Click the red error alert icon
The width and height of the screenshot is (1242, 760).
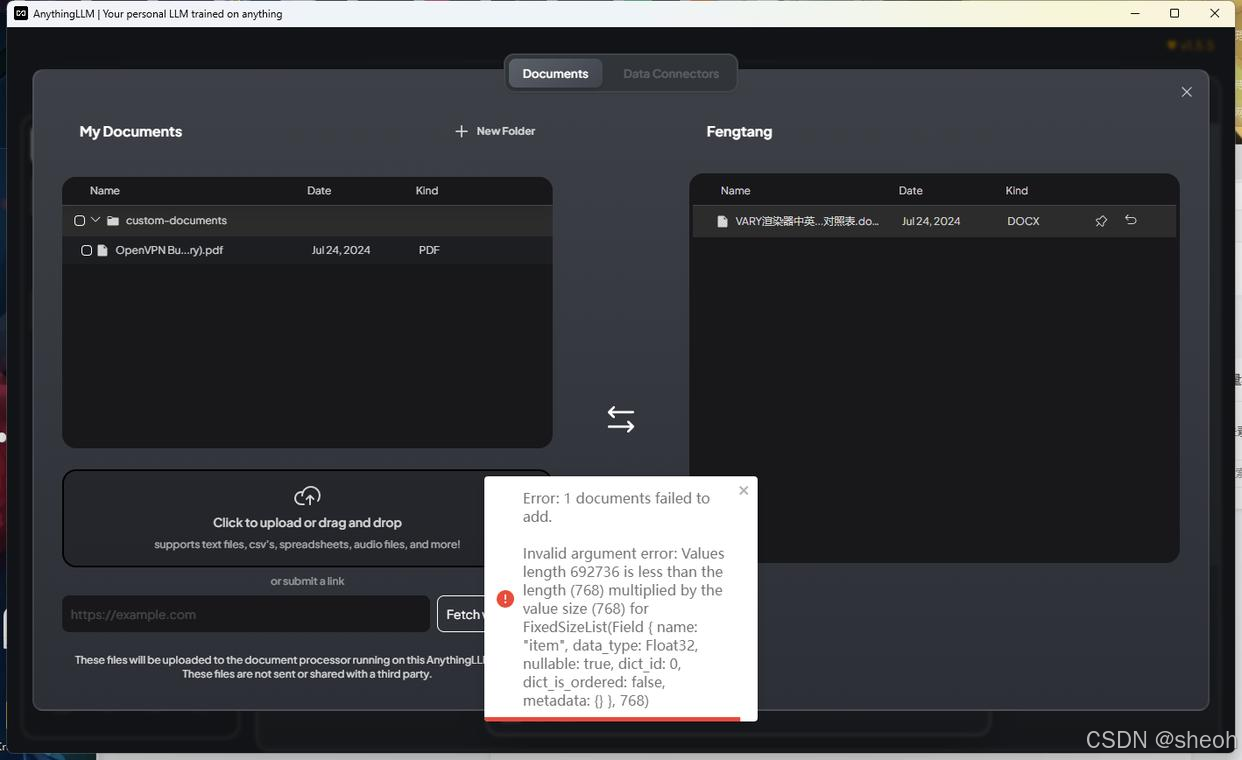505,599
